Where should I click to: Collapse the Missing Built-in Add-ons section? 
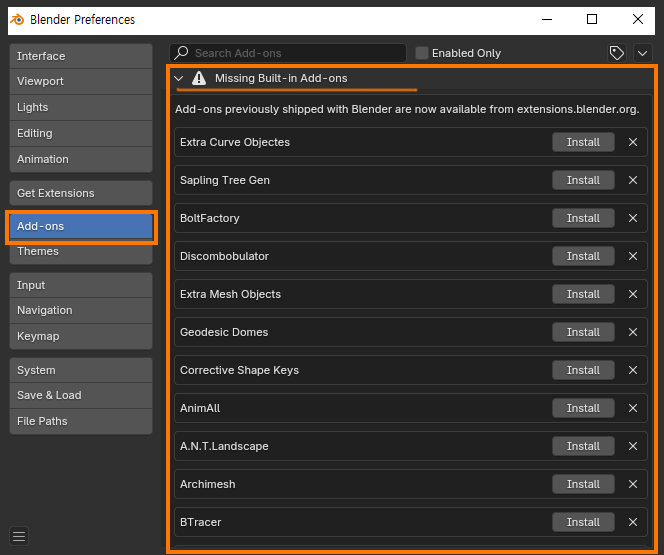point(179,78)
